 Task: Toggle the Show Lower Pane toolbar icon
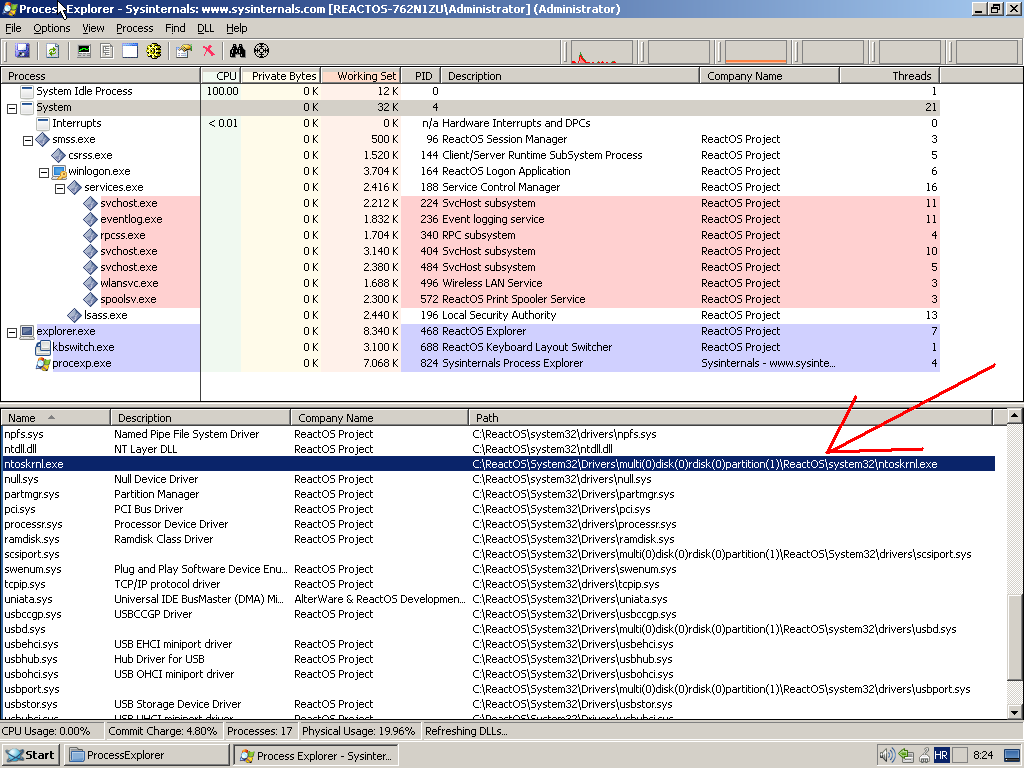[x=130, y=51]
